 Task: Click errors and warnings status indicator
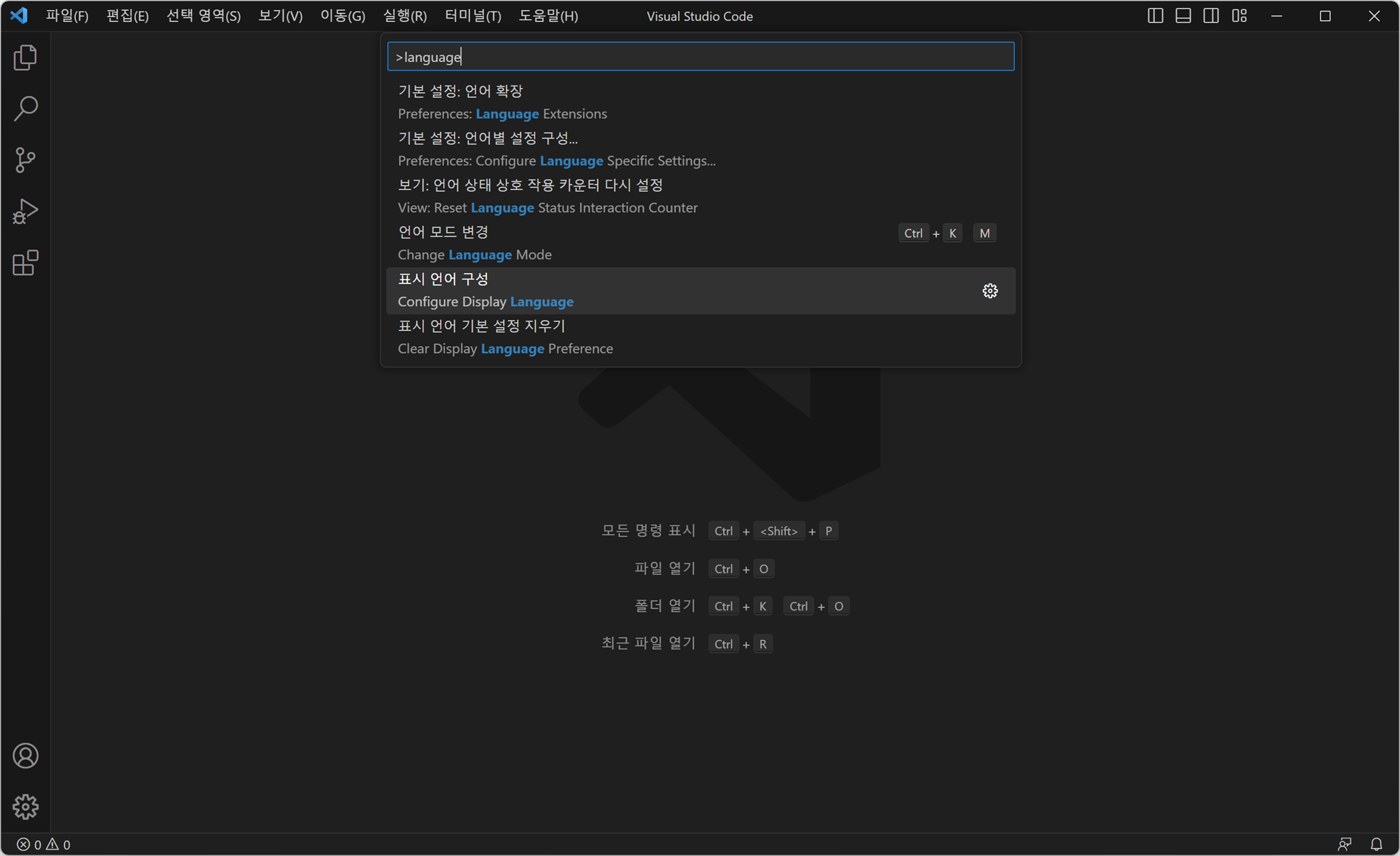[44, 844]
